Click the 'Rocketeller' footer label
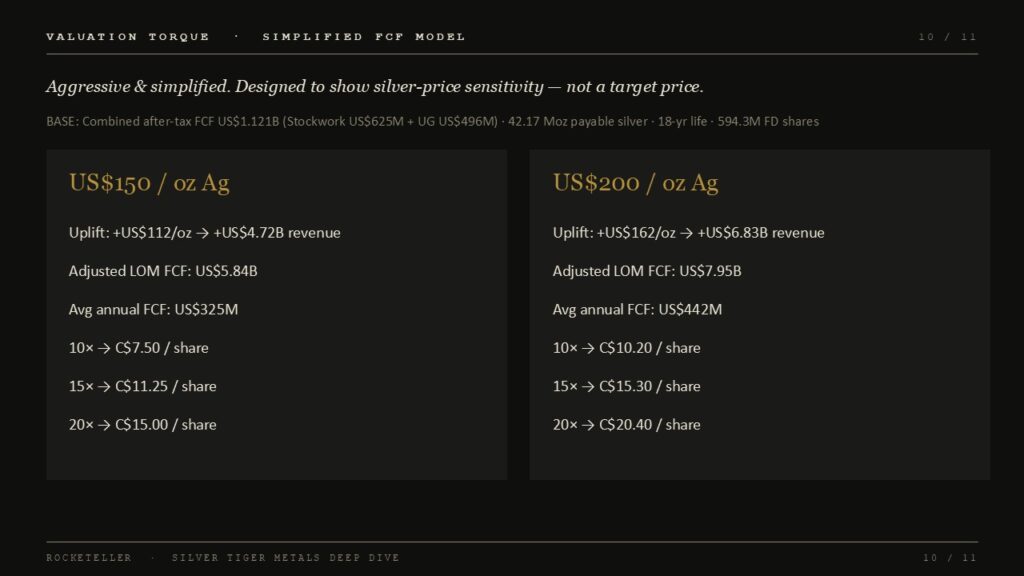 tap(89, 558)
